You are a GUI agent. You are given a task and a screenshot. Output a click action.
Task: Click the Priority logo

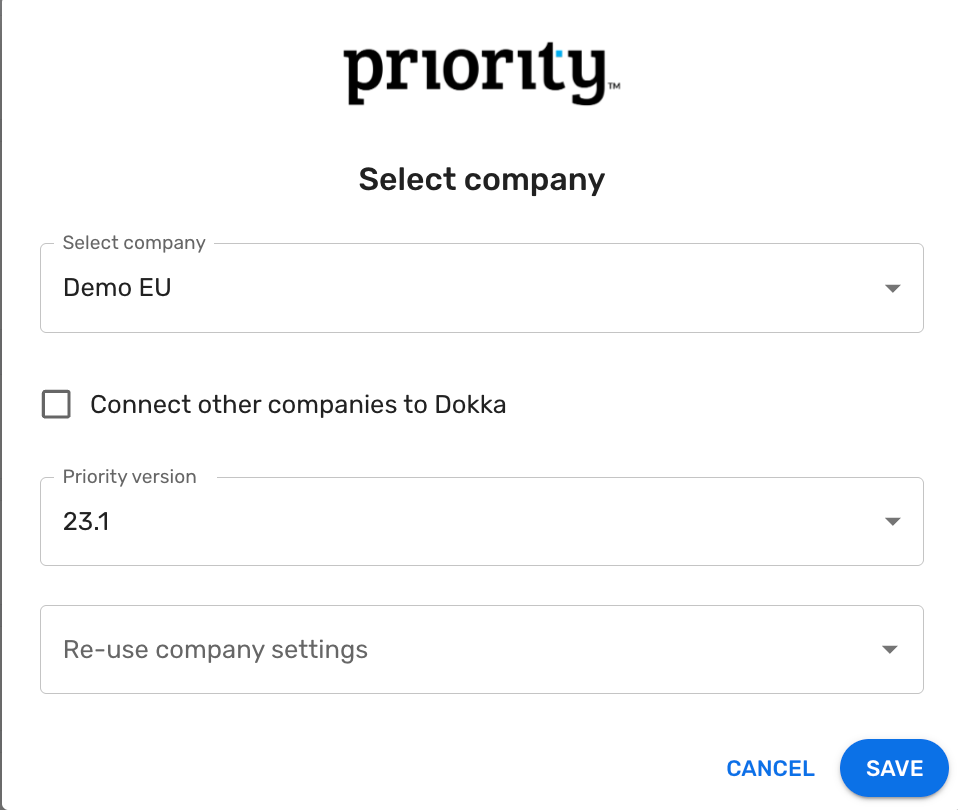(x=476, y=74)
